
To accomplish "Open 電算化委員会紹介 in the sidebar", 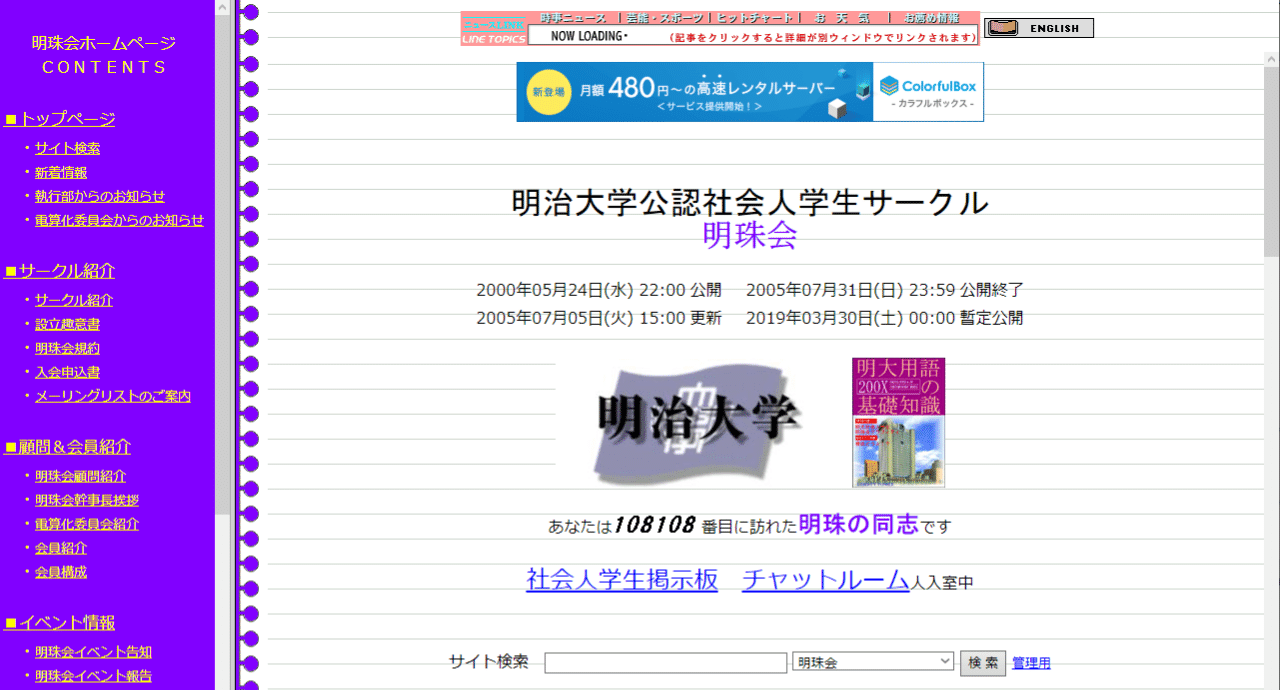I will pos(87,524).
